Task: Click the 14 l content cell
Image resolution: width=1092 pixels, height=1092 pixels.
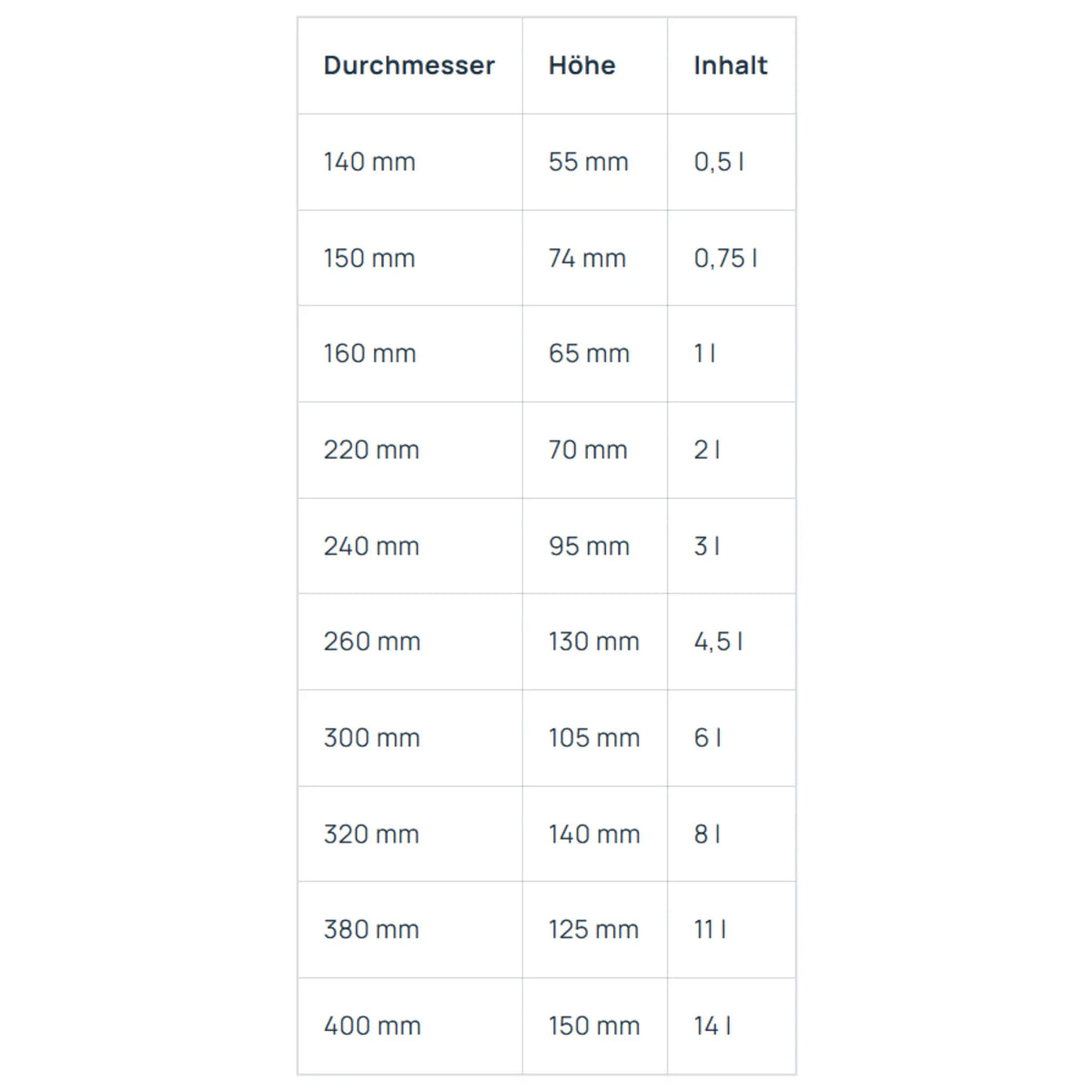Action: point(732,1026)
